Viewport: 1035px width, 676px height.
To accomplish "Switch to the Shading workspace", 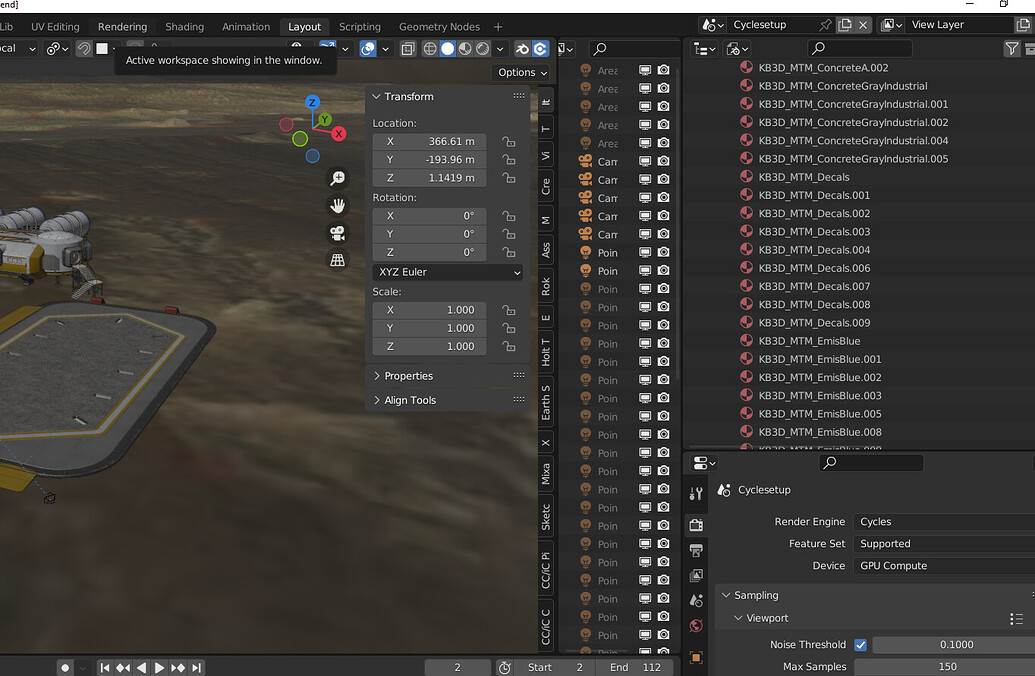I will 184,27.
